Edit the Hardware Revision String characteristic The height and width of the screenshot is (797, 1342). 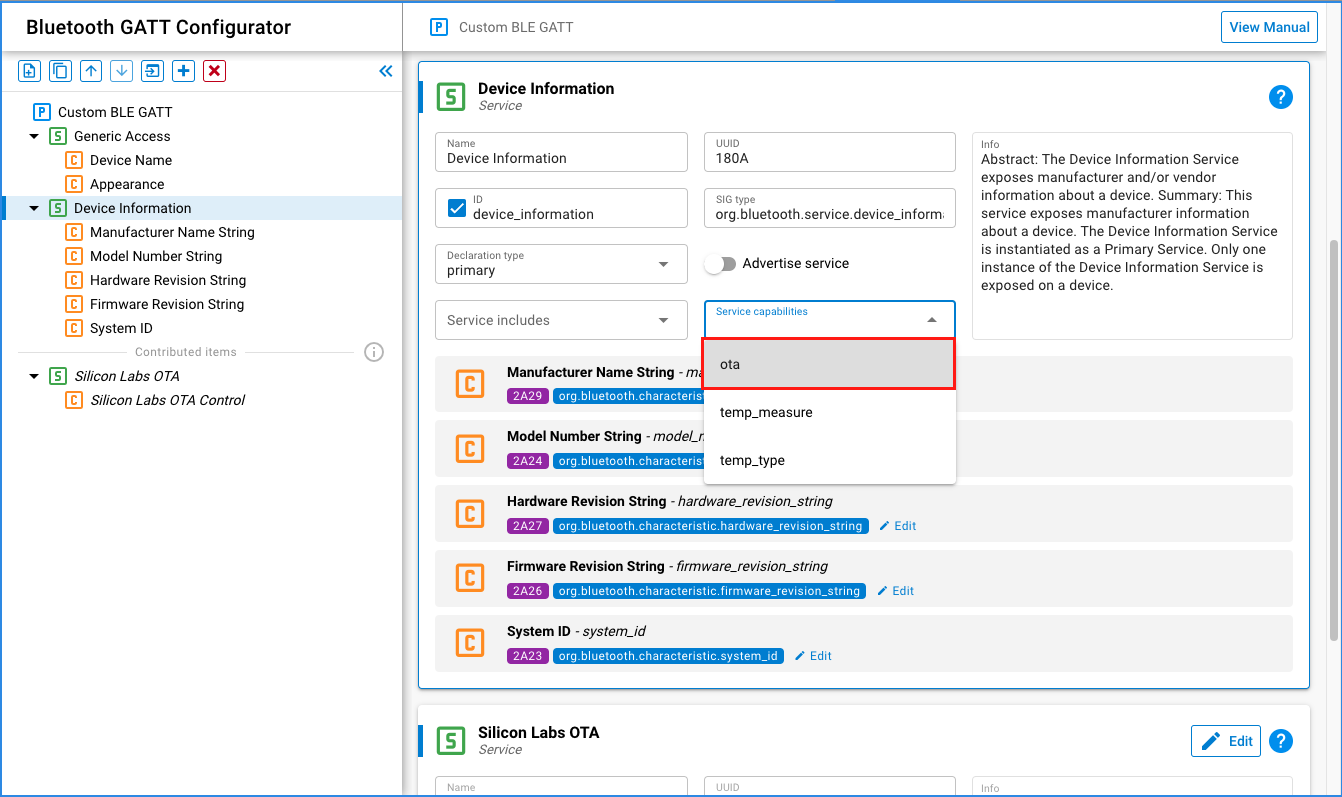(x=897, y=526)
